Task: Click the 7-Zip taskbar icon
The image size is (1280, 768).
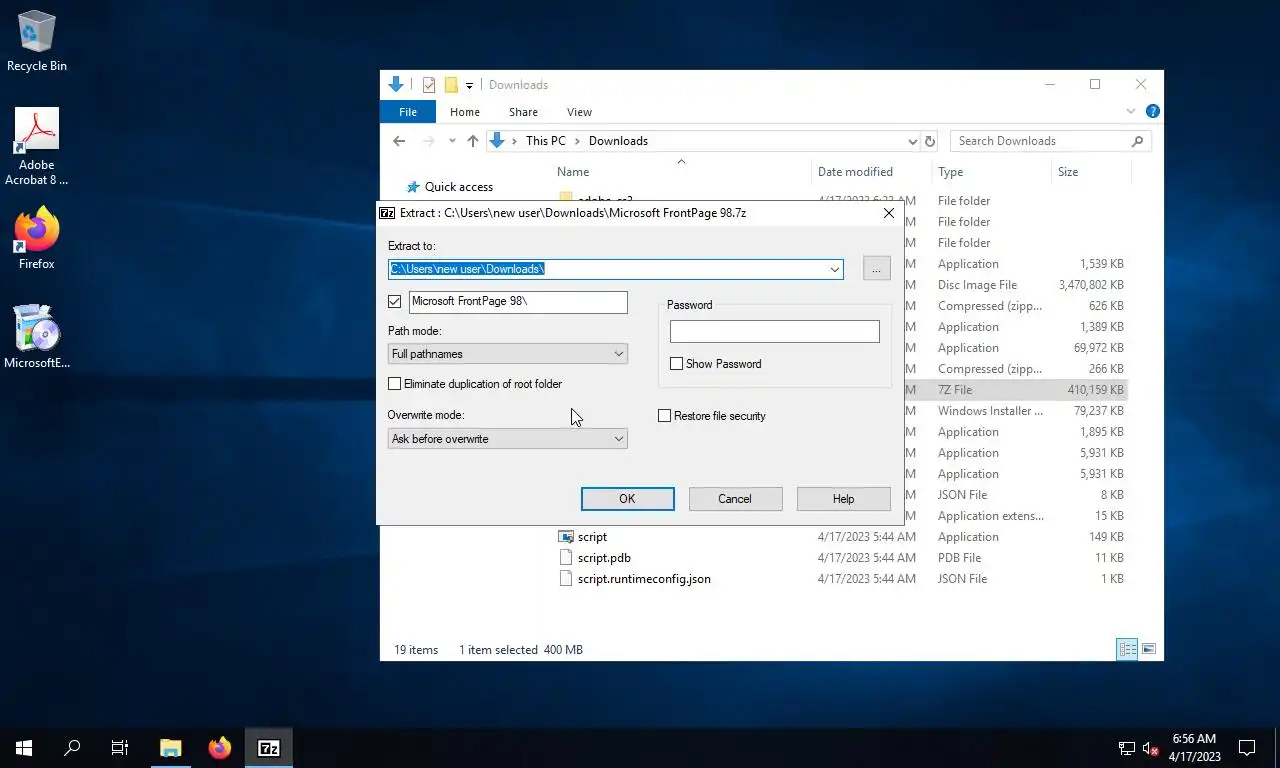Action: (x=268, y=747)
